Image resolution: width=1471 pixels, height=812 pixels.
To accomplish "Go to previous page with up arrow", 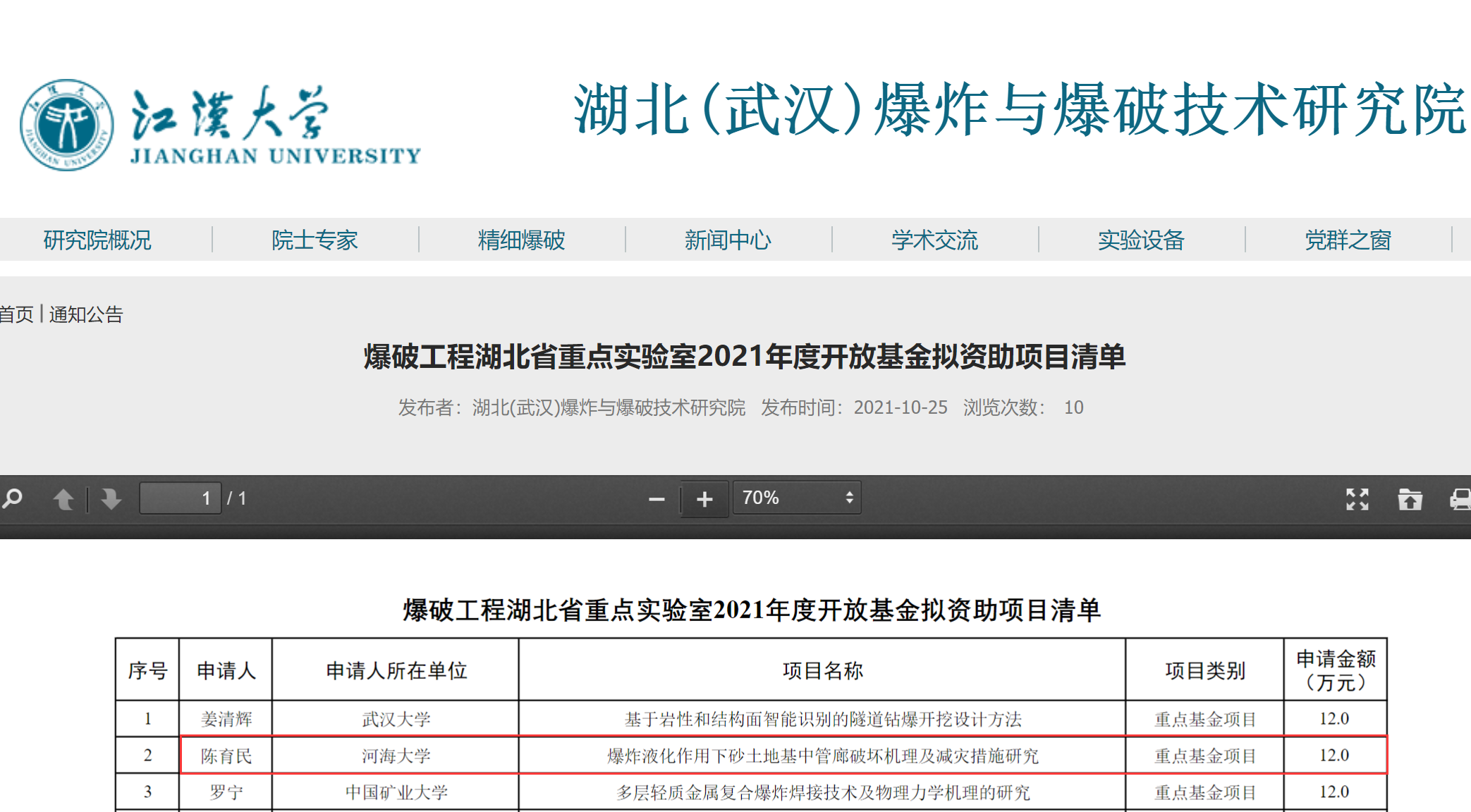I will pos(63,499).
